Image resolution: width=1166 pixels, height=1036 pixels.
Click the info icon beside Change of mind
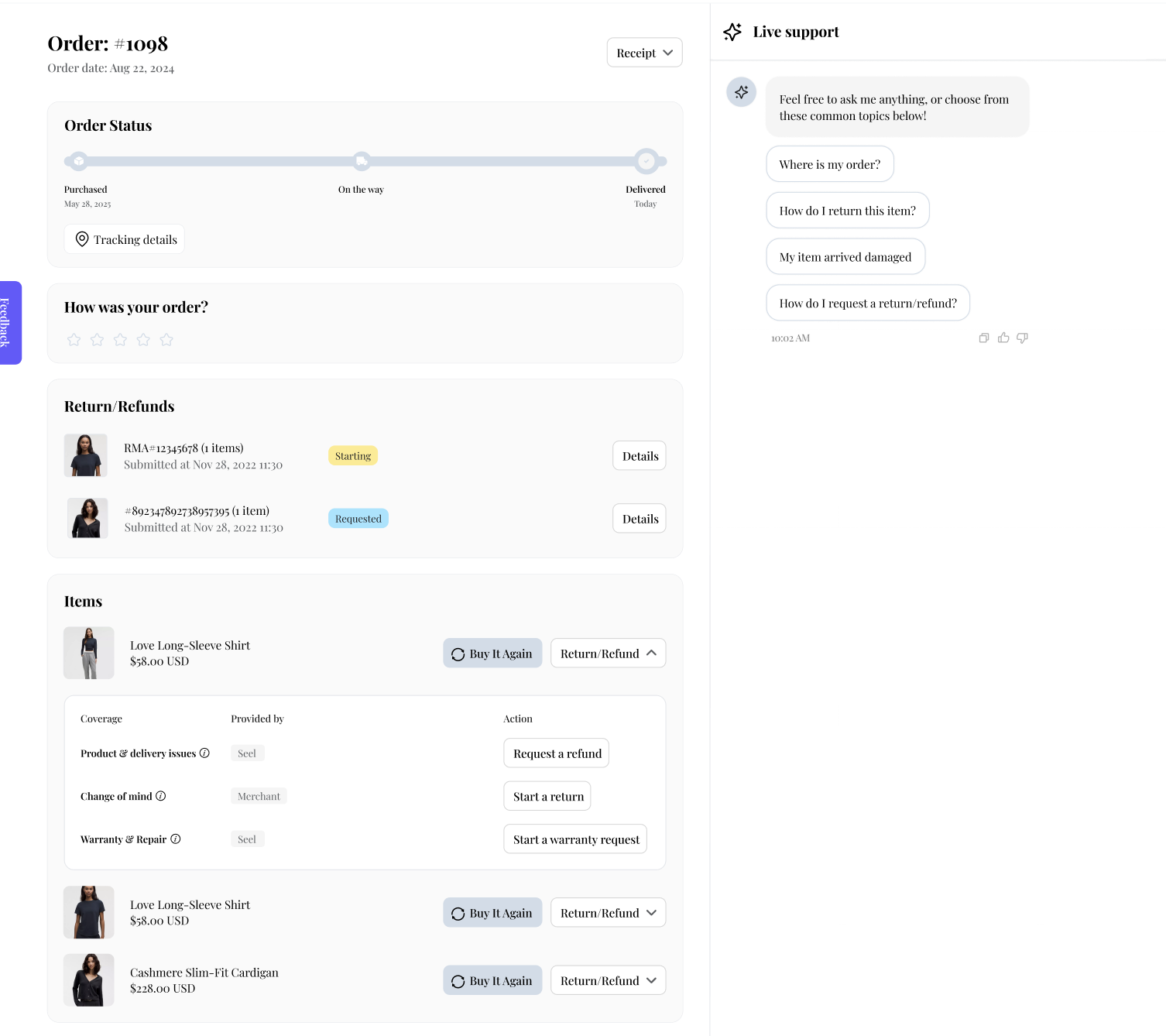(161, 796)
